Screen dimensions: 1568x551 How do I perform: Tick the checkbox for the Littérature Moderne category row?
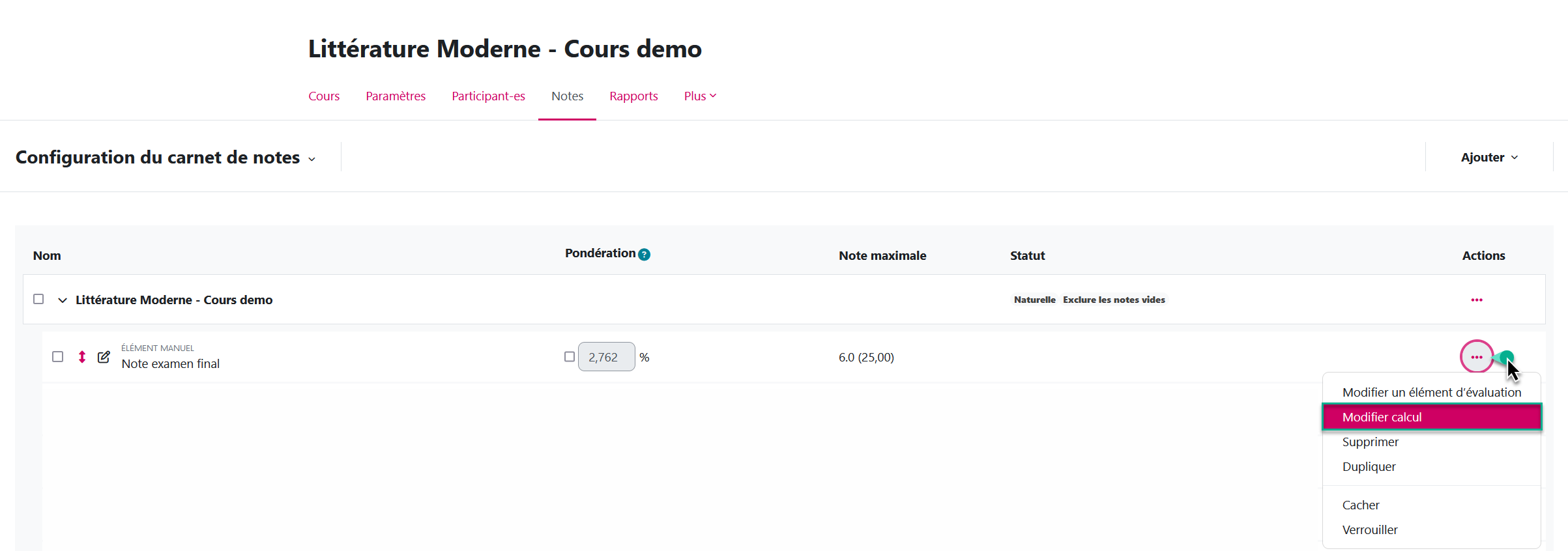[x=38, y=299]
